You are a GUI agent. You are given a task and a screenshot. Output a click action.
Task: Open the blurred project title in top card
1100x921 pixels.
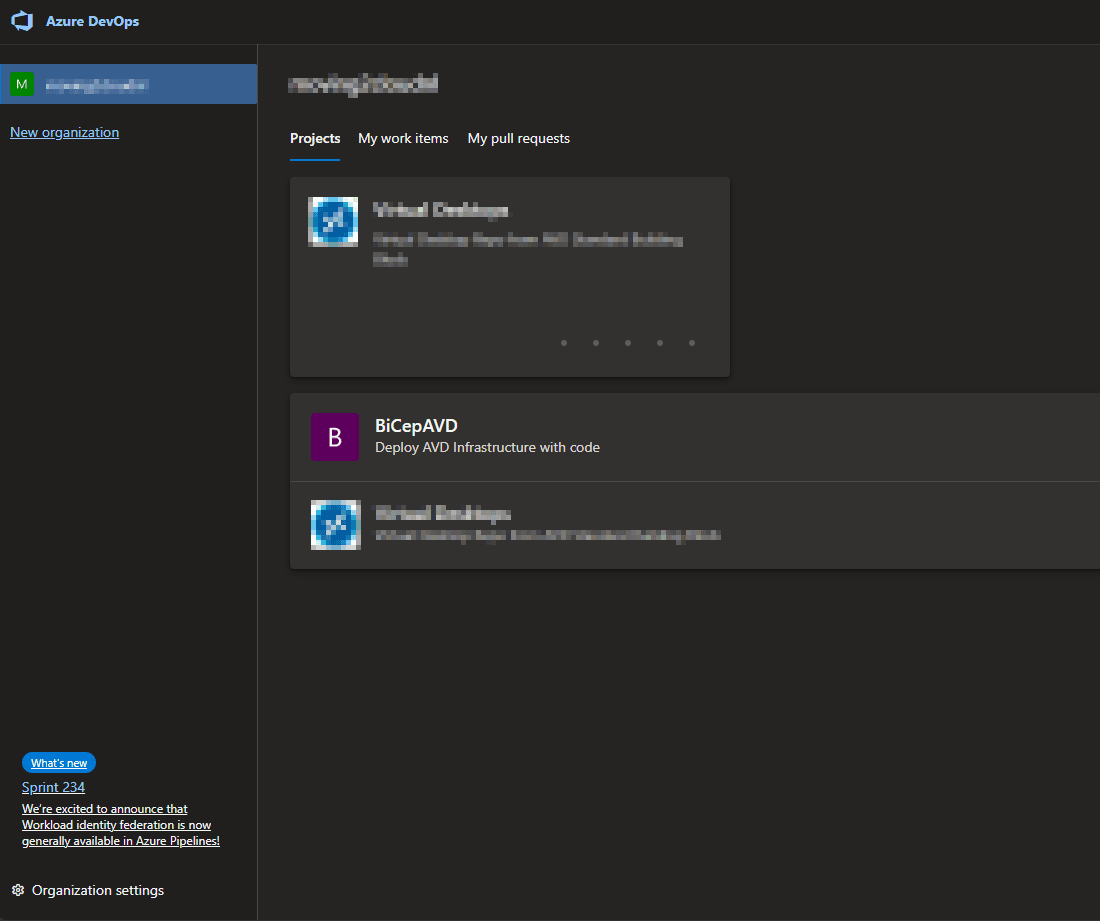(440, 210)
